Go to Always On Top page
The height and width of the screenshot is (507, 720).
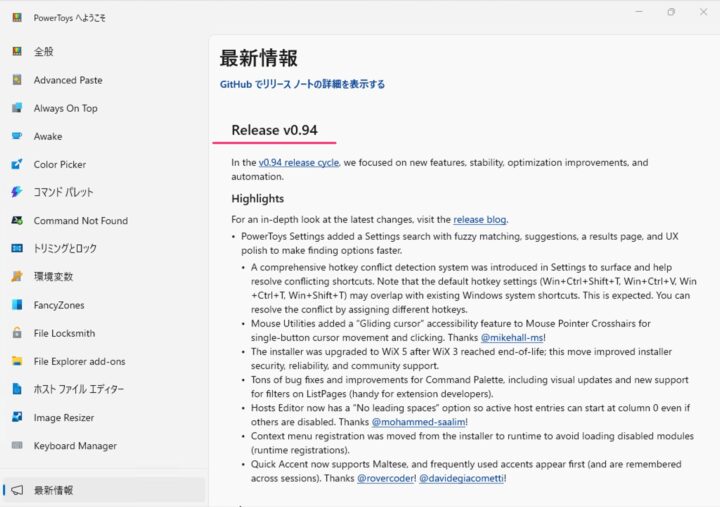[x=104, y=108]
